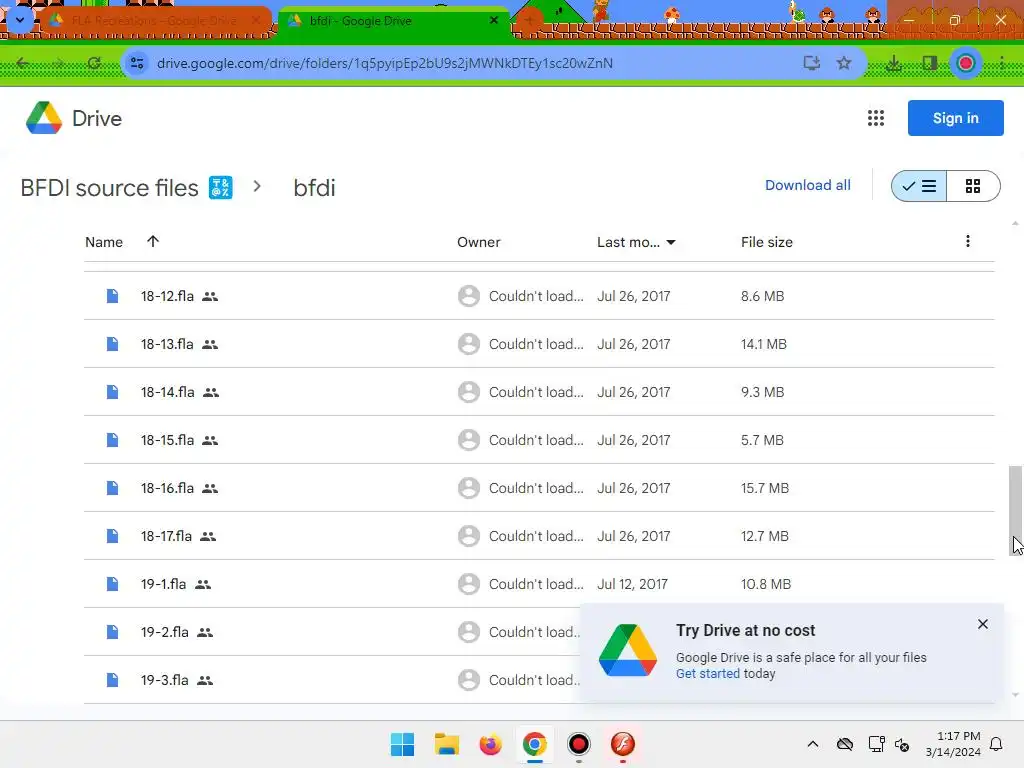
Task: Open the screen recorder app in taskbar
Action: point(579,744)
